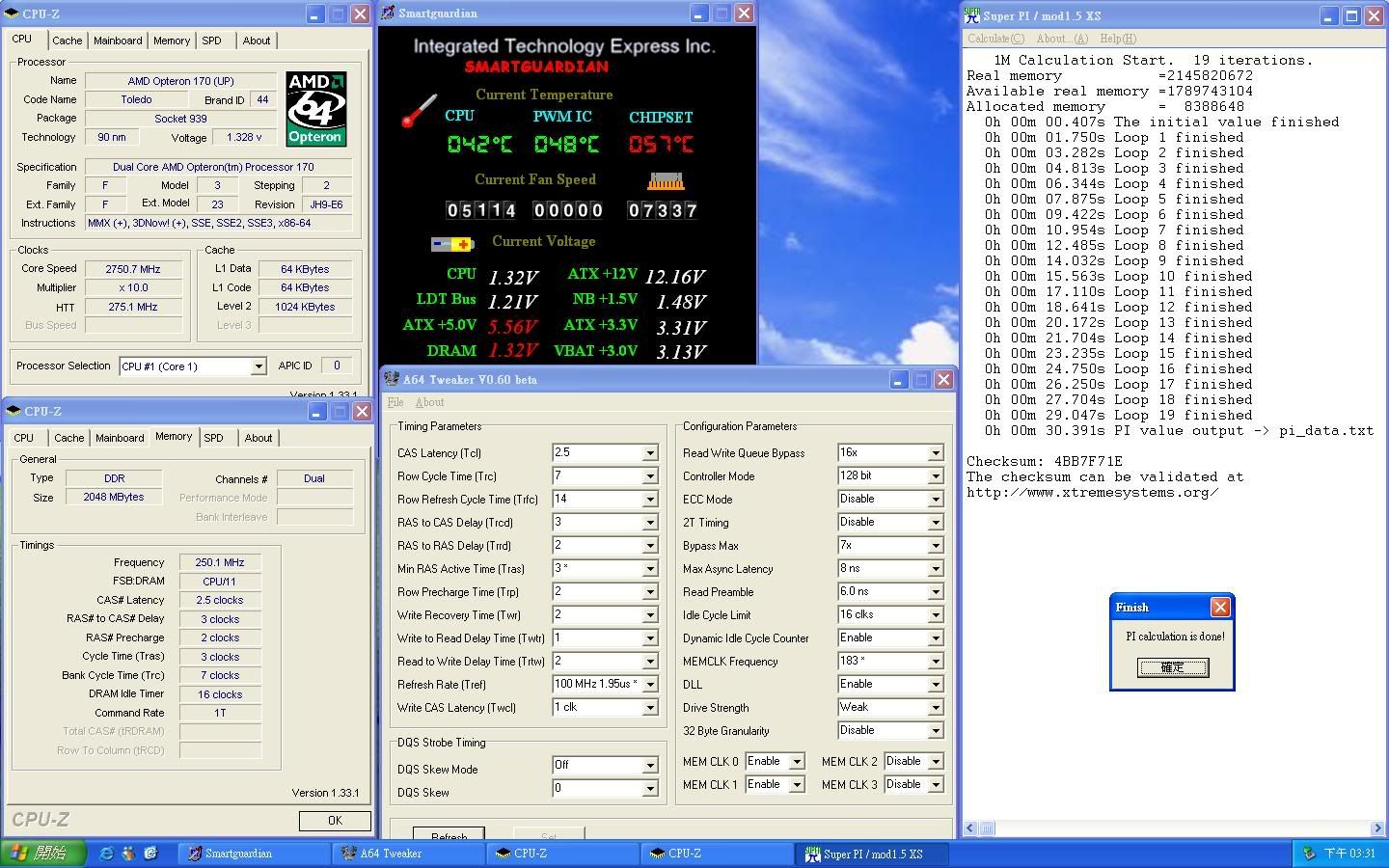Click the Super PI horizontal scrollbar left arrow
The width and height of the screenshot is (1389, 868).
click(x=970, y=828)
